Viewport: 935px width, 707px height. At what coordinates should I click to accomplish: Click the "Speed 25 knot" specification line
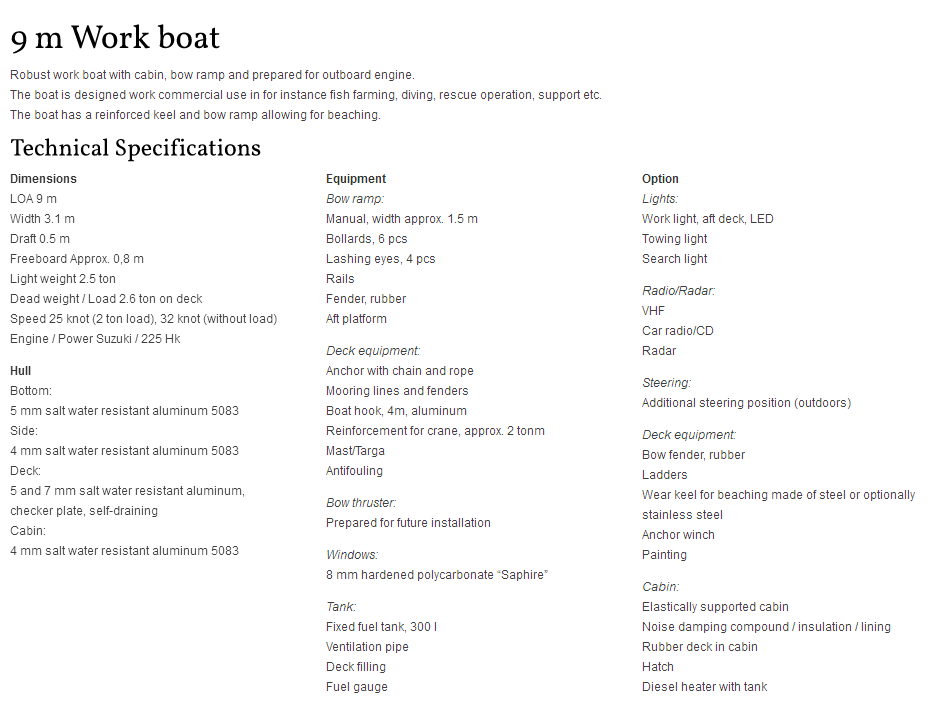(x=143, y=319)
